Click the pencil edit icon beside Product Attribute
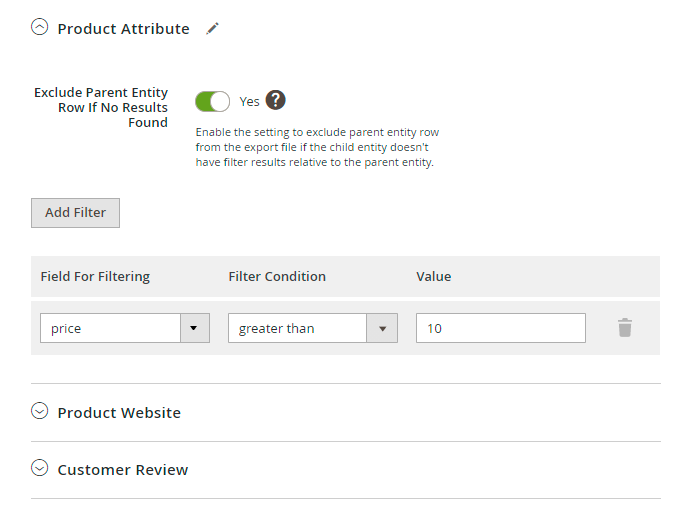This screenshot has width=683, height=513. pos(212,29)
